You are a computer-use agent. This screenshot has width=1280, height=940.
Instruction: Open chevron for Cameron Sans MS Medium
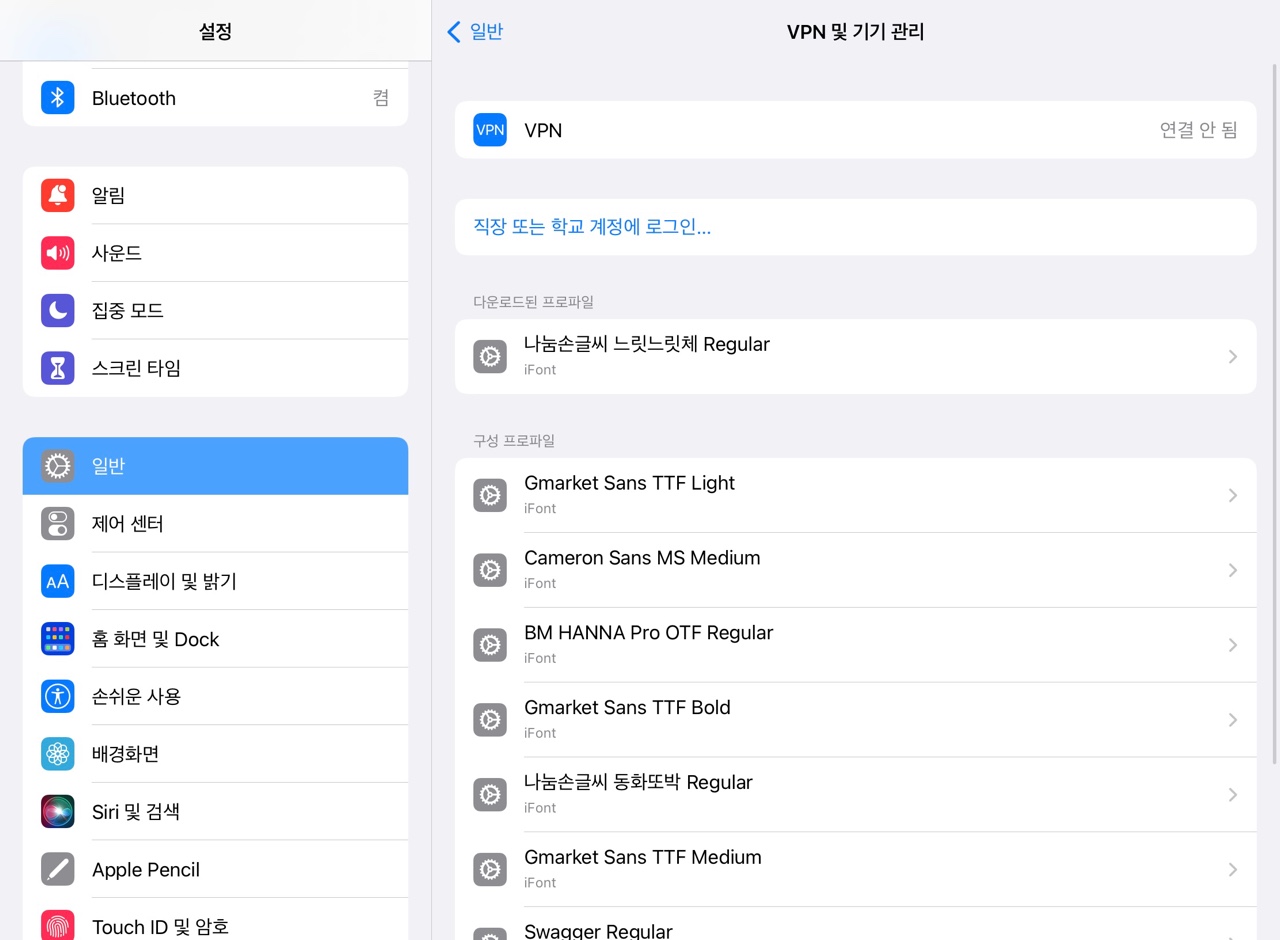pyautogui.click(x=1232, y=570)
